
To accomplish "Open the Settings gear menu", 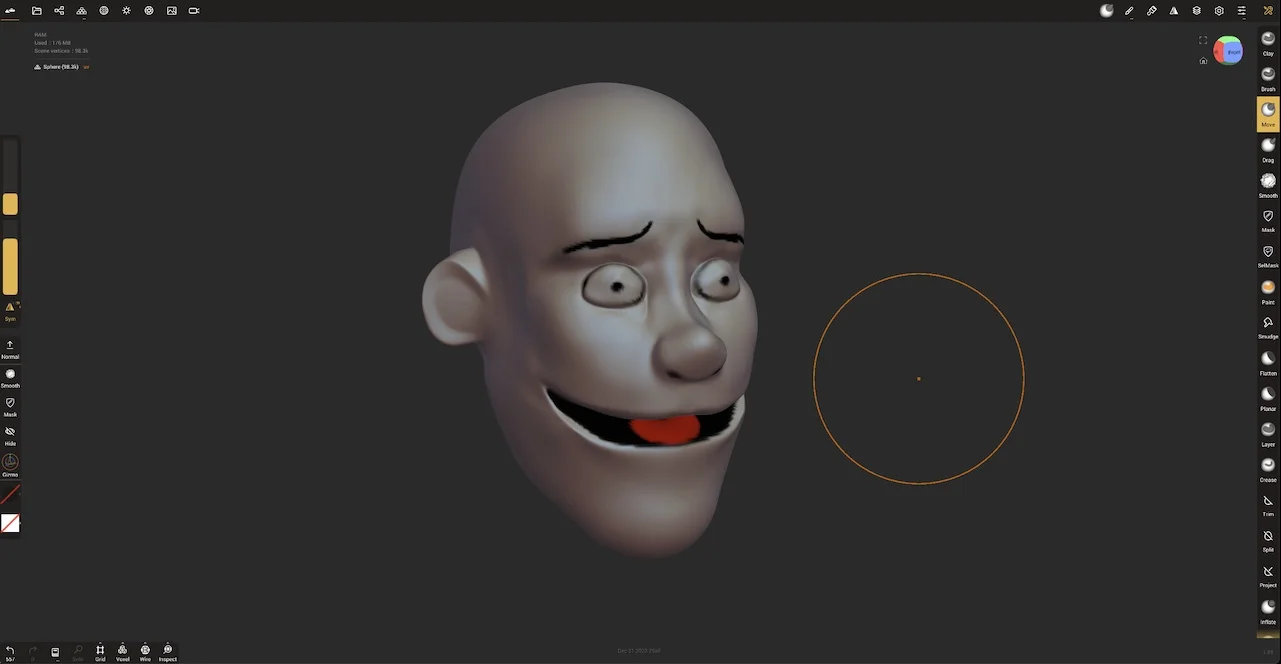I will tap(1219, 11).
